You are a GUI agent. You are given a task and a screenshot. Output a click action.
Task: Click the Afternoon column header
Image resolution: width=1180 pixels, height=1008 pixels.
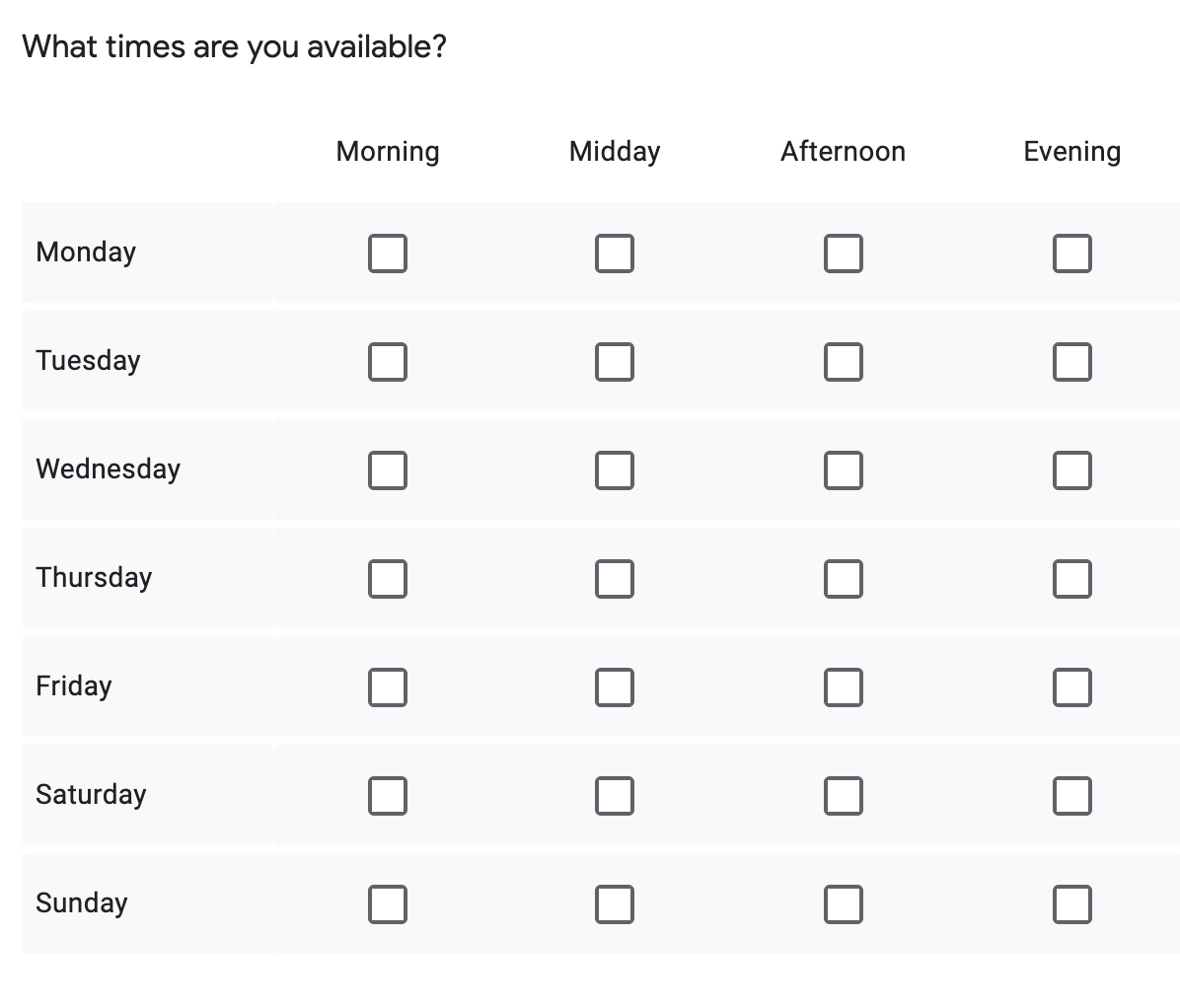[843, 152]
